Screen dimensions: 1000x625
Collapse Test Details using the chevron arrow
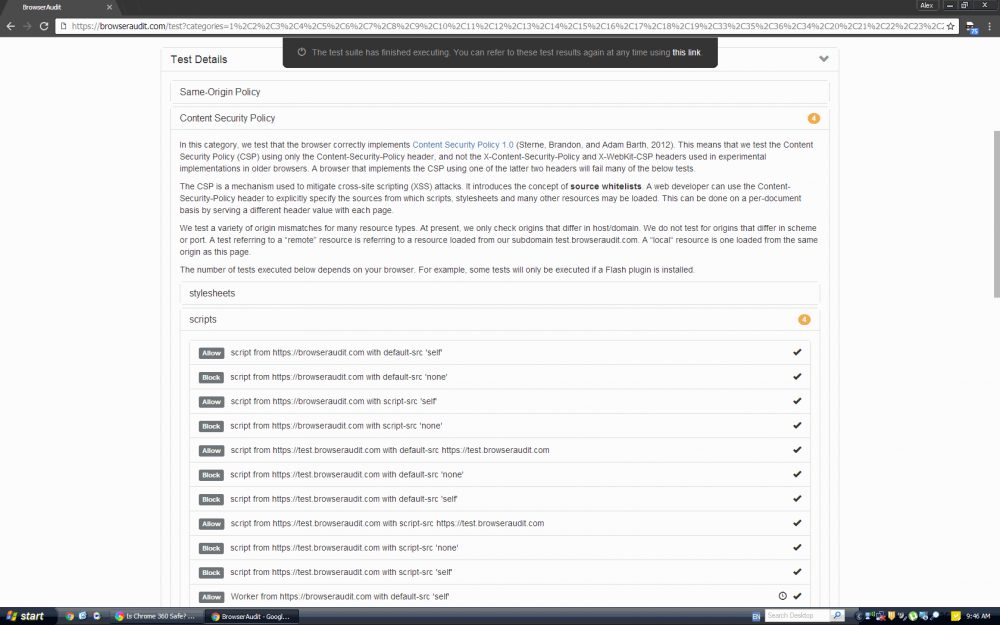pyautogui.click(x=823, y=59)
